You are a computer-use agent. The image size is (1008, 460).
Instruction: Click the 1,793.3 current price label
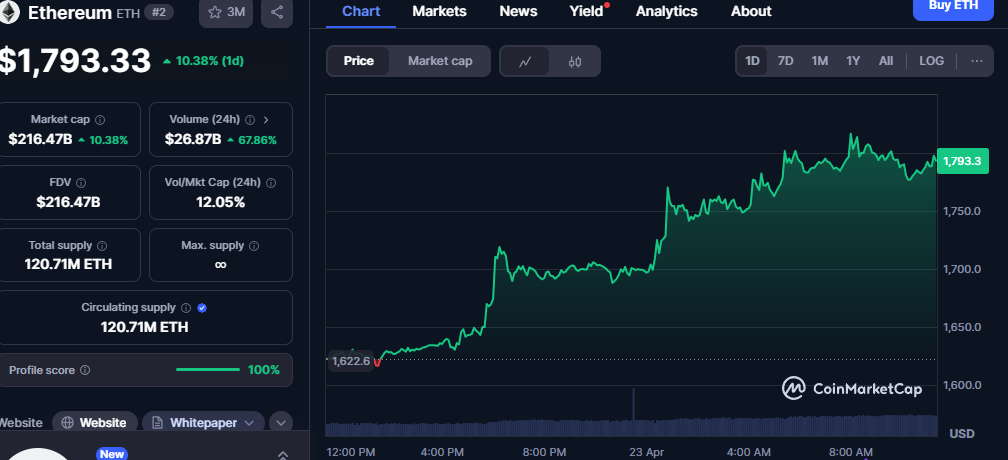[962, 161]
